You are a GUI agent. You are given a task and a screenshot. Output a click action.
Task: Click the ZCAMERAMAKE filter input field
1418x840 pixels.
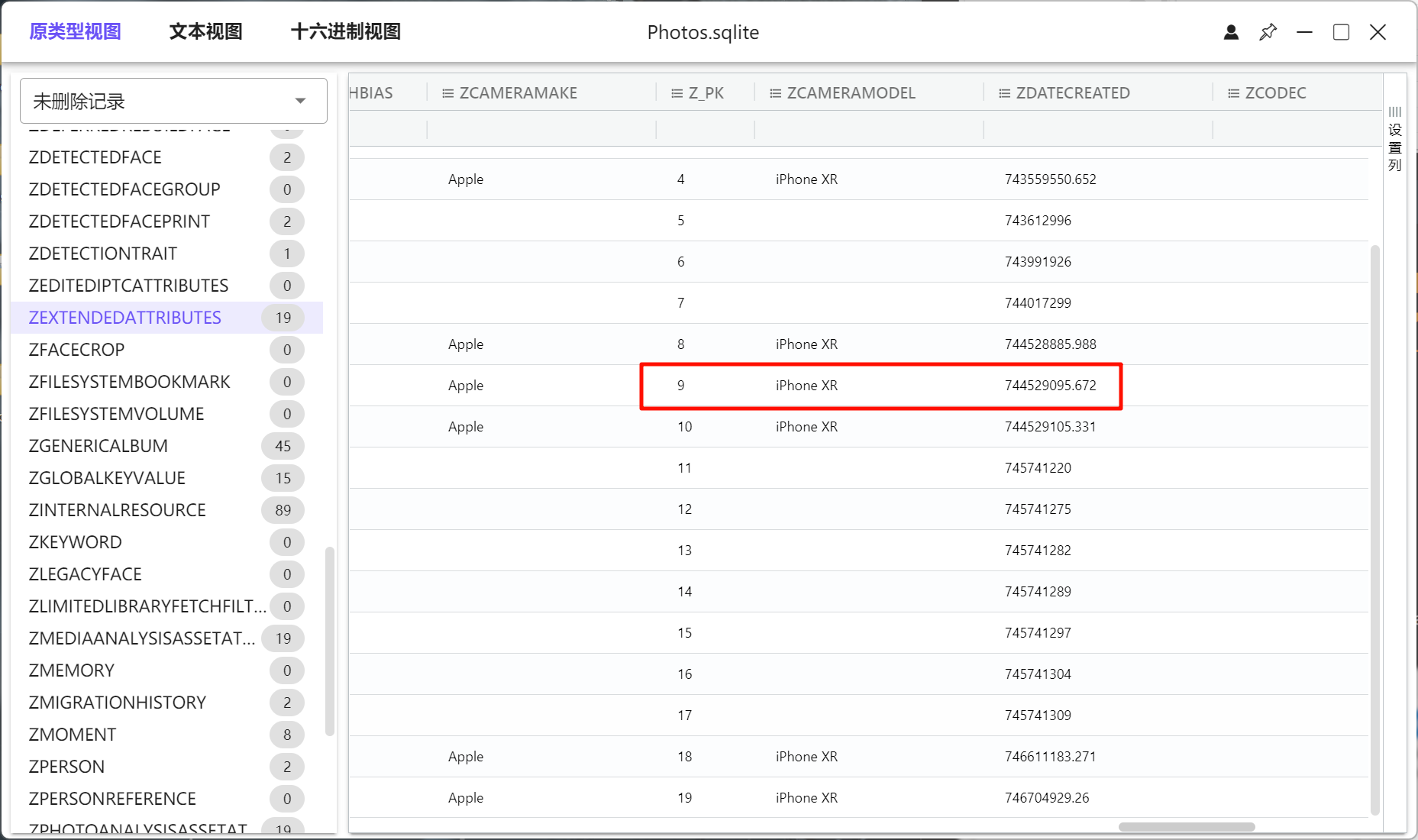pyautogui.click(x=541, y=130)
